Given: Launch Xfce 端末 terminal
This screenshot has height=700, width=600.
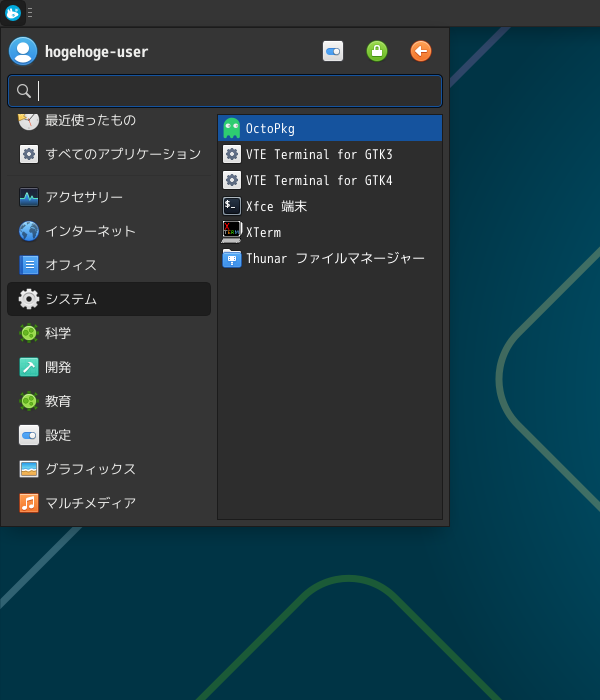Looking at the screenshot, I should (276, 206).
